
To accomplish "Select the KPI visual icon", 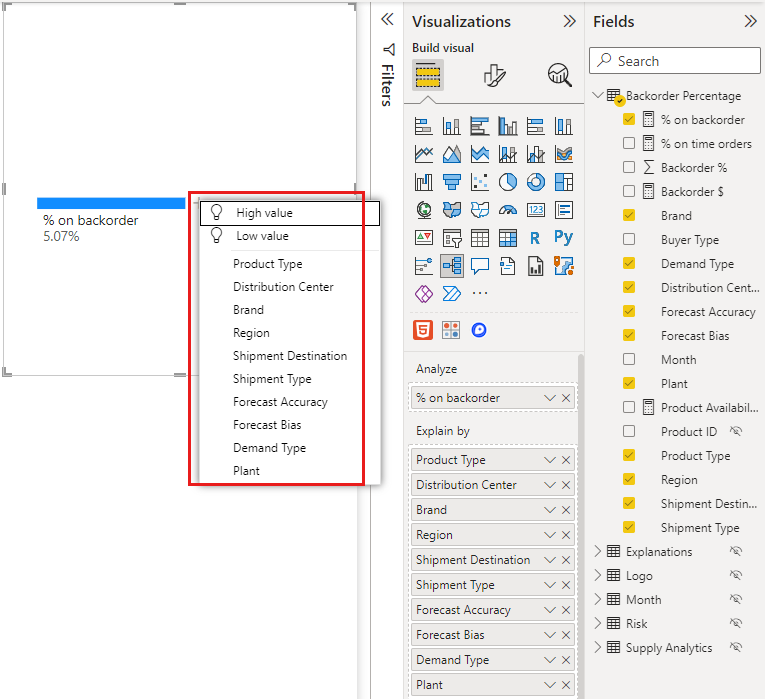I will click(423, 238).
